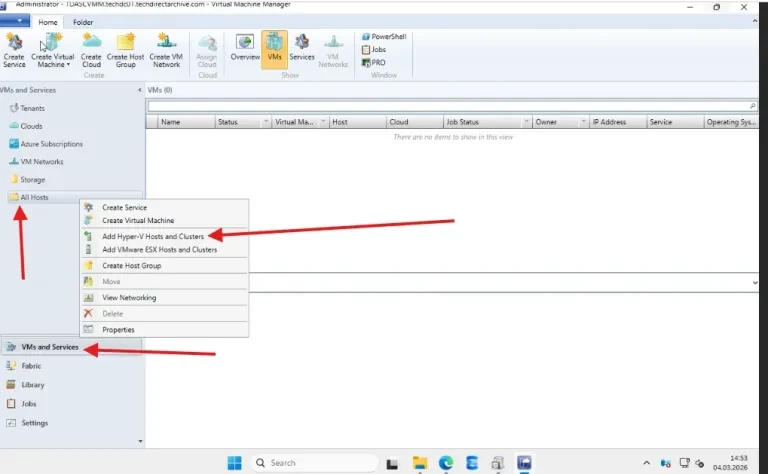Collapse the VMs and Services pane arrow
Viewport: 768px width, 474px height.
140,90
